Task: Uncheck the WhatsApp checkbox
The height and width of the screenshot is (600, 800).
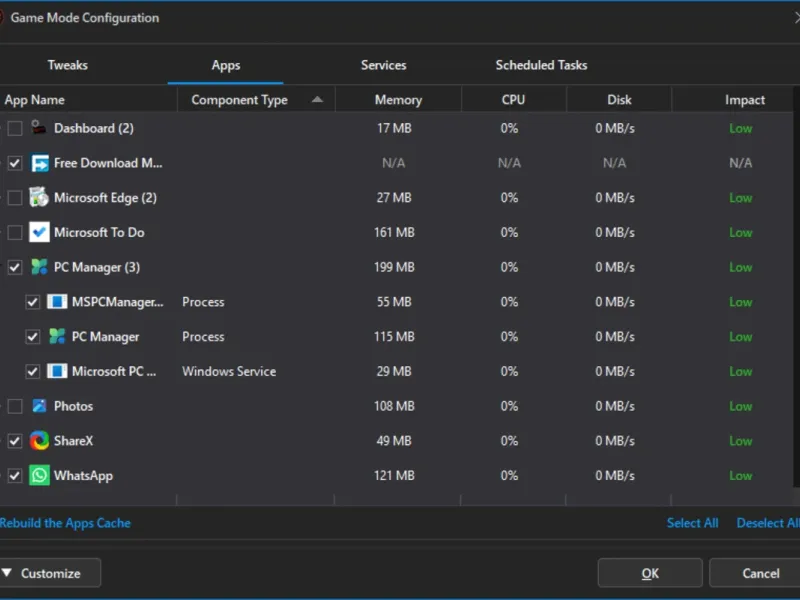Action: [15, 475]
